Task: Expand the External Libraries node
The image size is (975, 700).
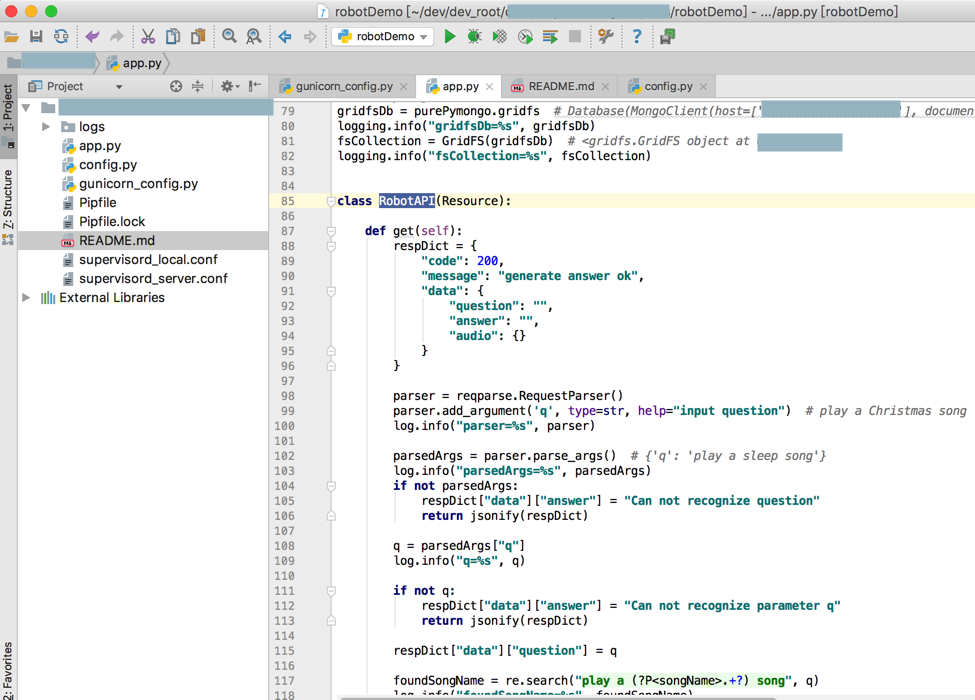Action: click(27, 298)
